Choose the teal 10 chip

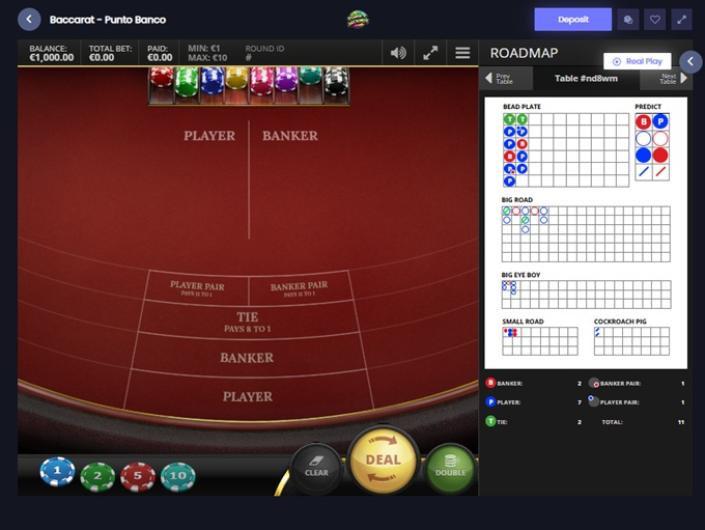click(178, 476)
